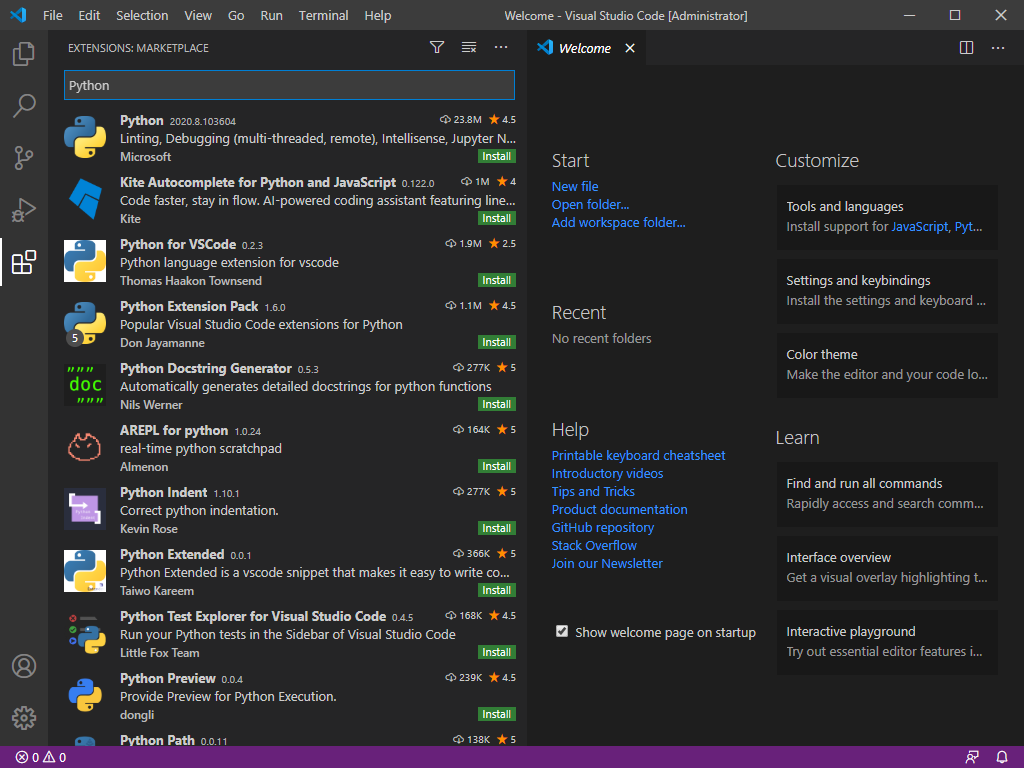
Task: Select the Extensions view icon
Action: click(24, 262)
